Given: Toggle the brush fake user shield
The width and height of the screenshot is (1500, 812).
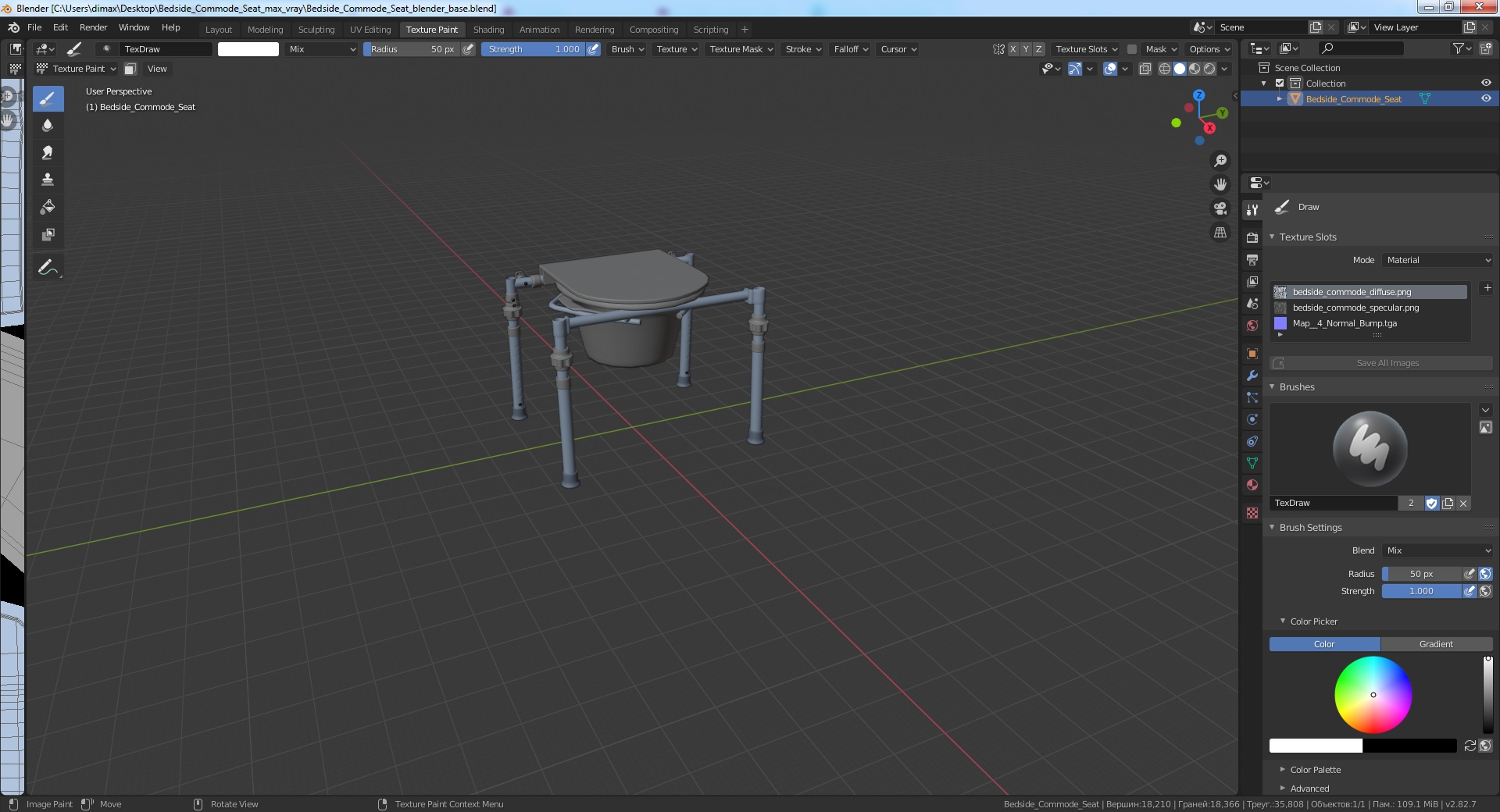Looking at the screenshot, I should tap(1431, 504).
